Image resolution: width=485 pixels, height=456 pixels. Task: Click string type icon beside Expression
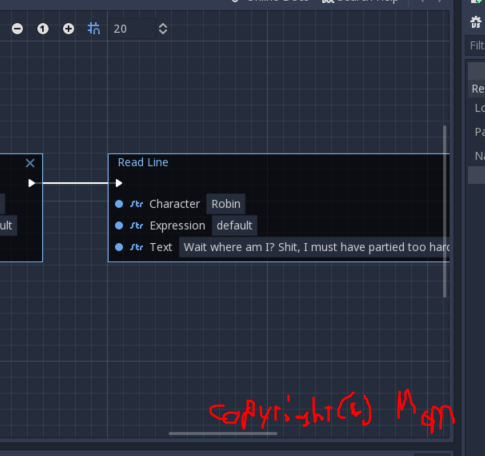pyautogui.click(x=136, y=226)
